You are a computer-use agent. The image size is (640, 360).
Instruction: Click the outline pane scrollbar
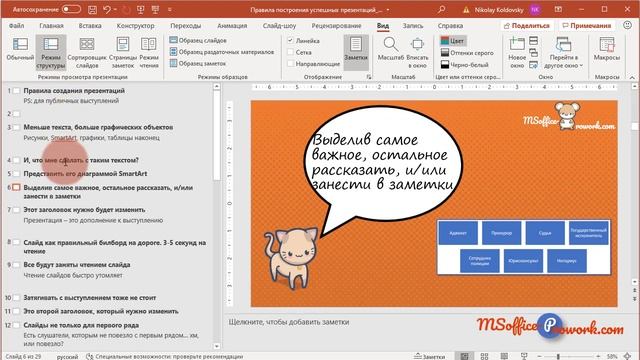pyautogui.click(x=216, y=135)
